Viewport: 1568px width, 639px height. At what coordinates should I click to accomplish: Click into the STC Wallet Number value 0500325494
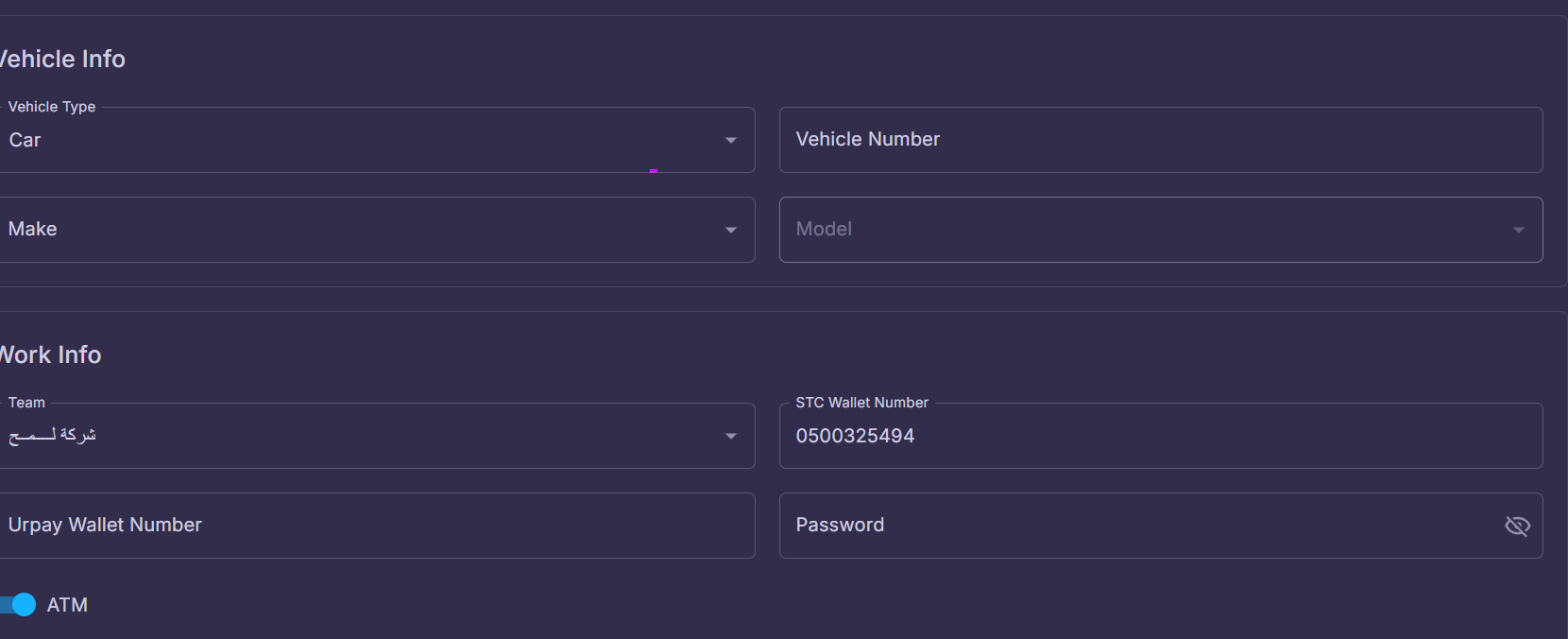point(855,436)
